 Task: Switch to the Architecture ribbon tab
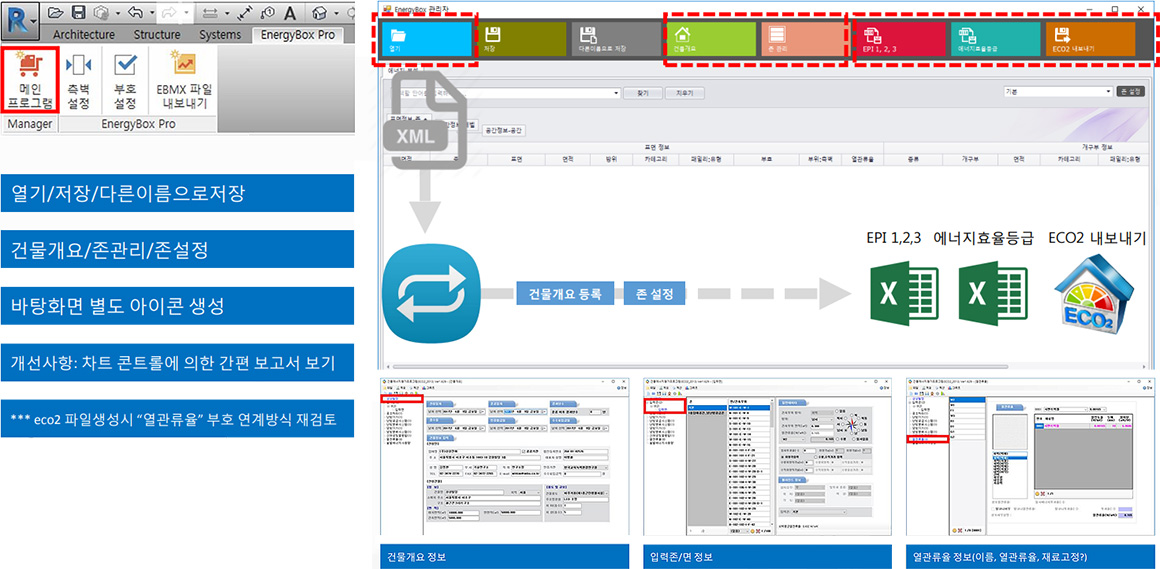pos(84,35)
